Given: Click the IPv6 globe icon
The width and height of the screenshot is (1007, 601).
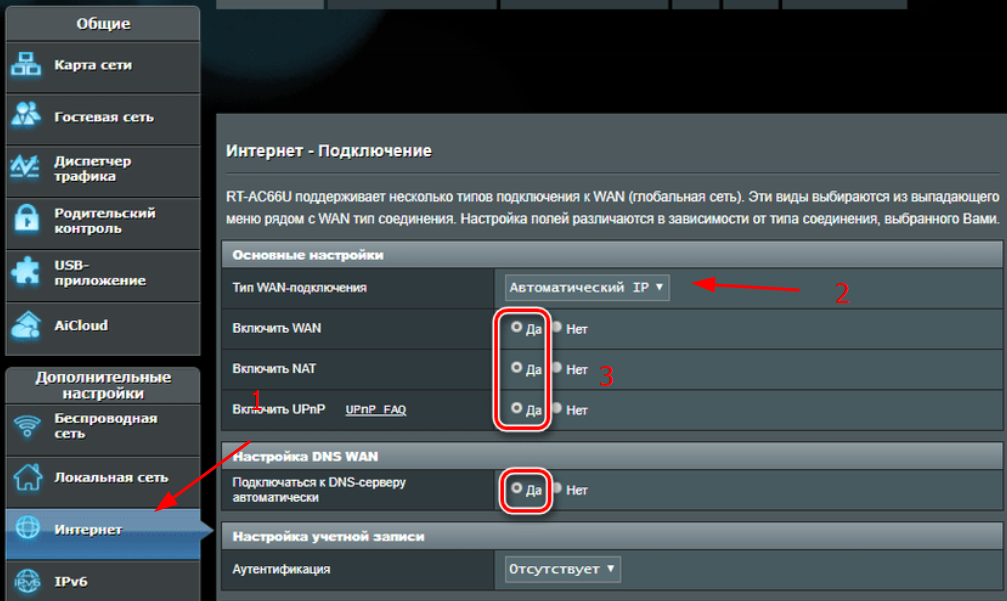Looking at the screenshot, I should 27,582.
